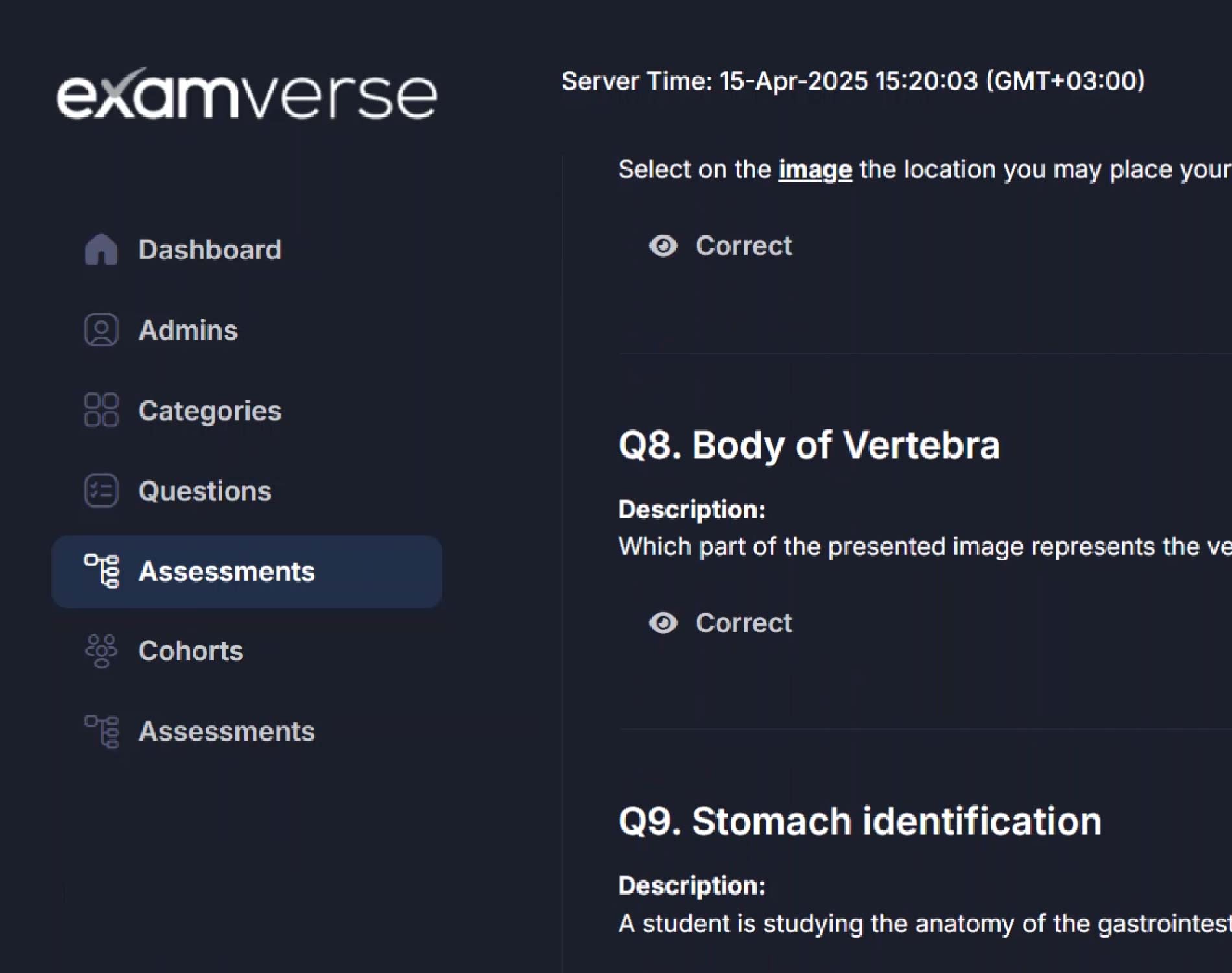The width and height of the screenshot is (1232, 973).
Task: Click the Cohorts group icon
Action: point(102,651)
